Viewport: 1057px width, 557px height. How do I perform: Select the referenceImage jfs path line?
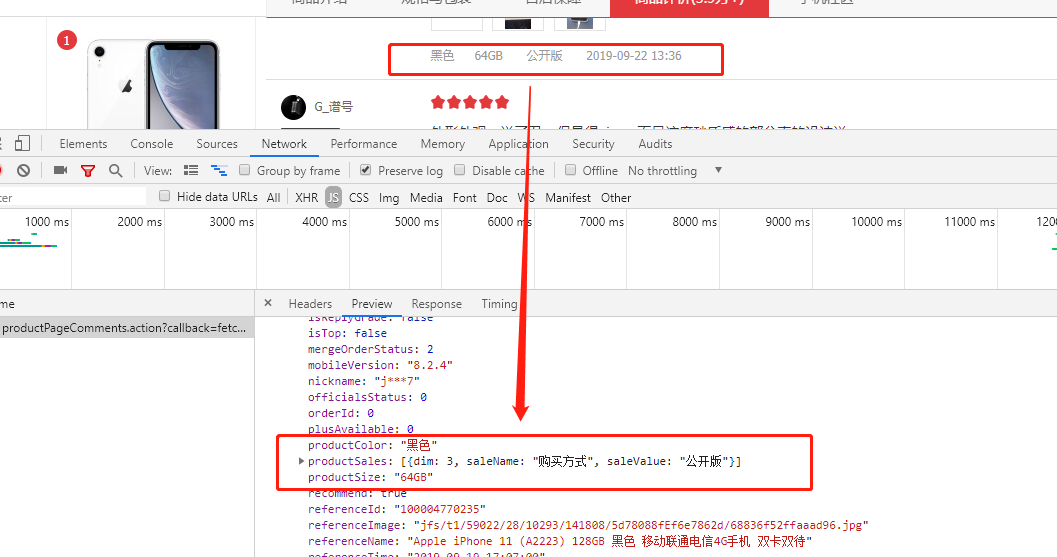click(x=588, y=525)
